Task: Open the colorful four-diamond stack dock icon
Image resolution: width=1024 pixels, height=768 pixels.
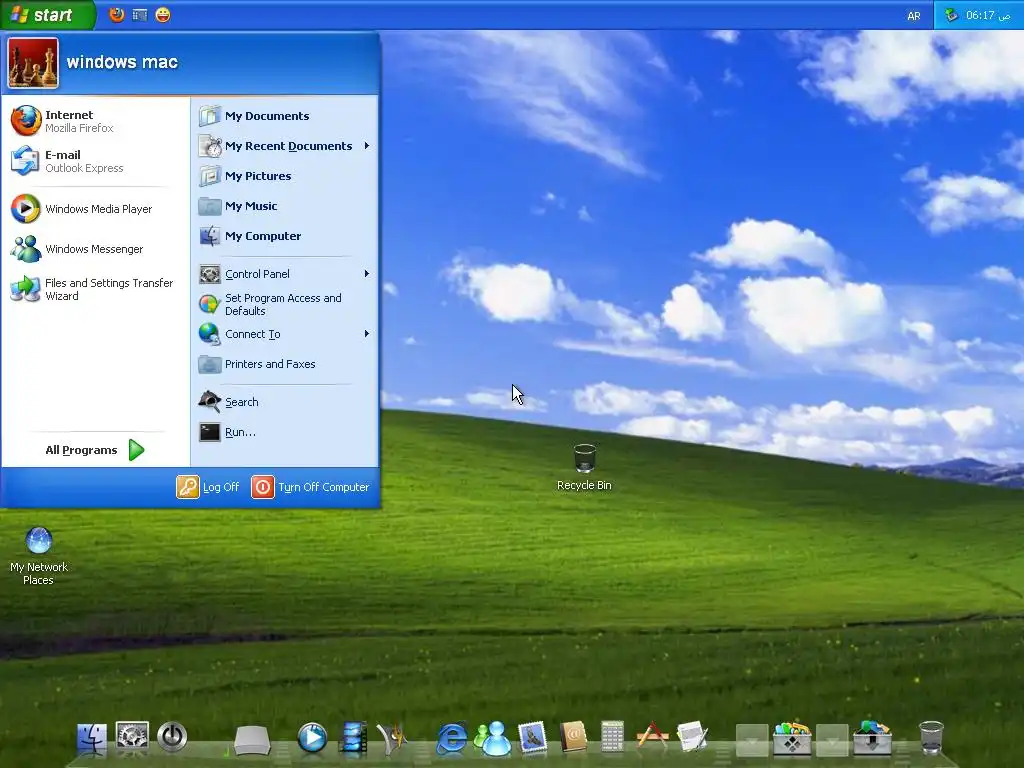Action: [x=792, y=738]
